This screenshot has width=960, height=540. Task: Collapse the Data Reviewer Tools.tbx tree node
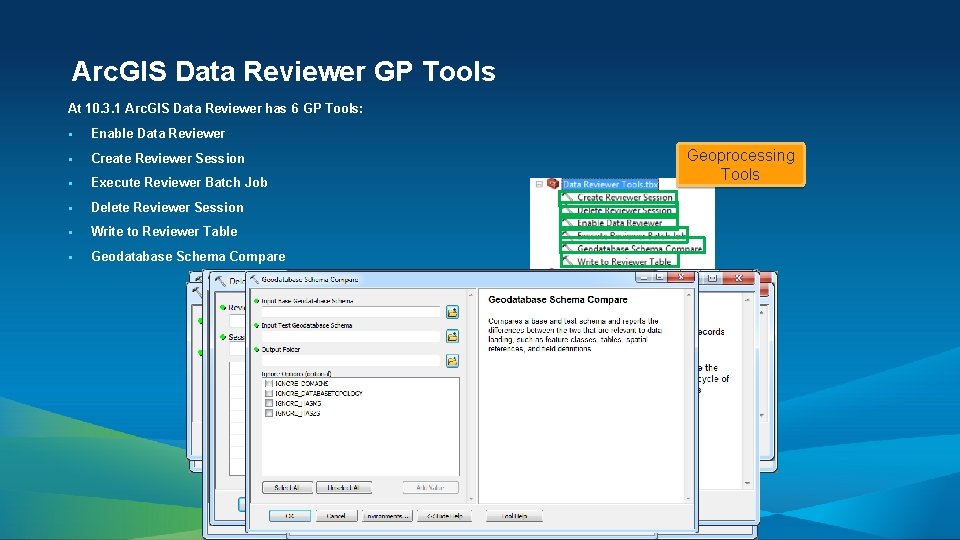[539, 184]
